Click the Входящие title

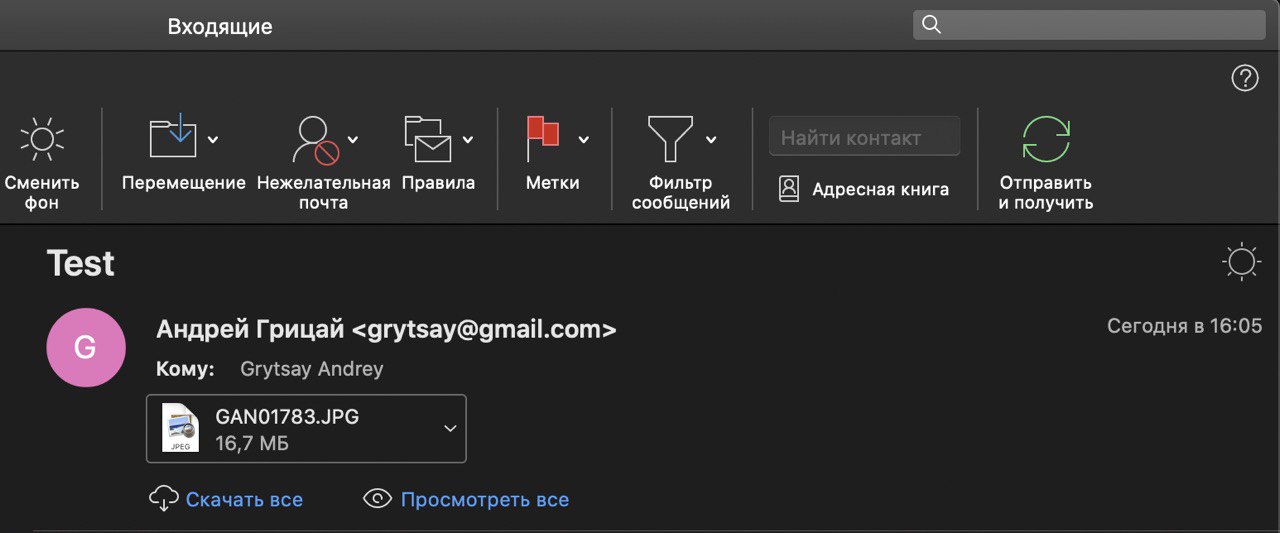pos(220,26)
